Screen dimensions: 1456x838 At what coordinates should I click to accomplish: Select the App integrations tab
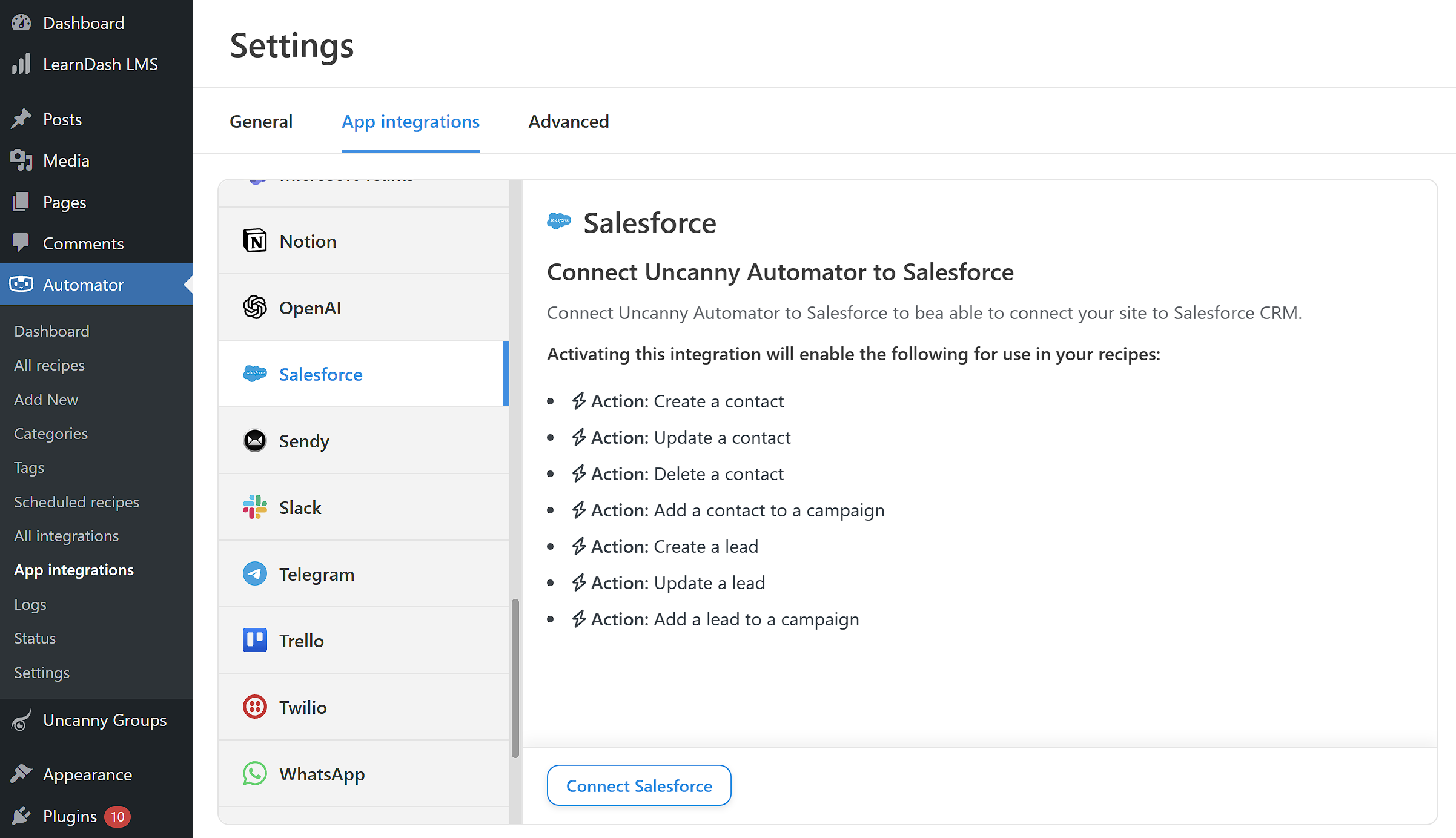(x=411, y=122)
